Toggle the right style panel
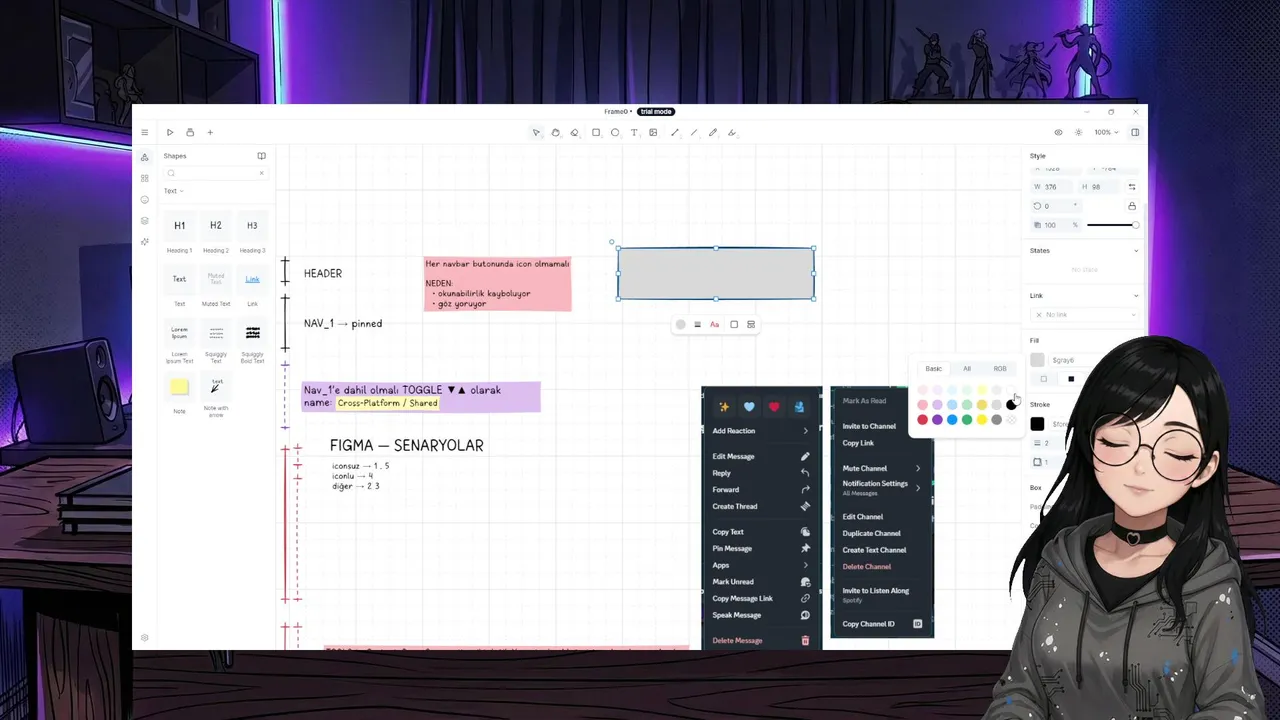Viewport: 1280px width, 720px height. (x=1135, y=132)
